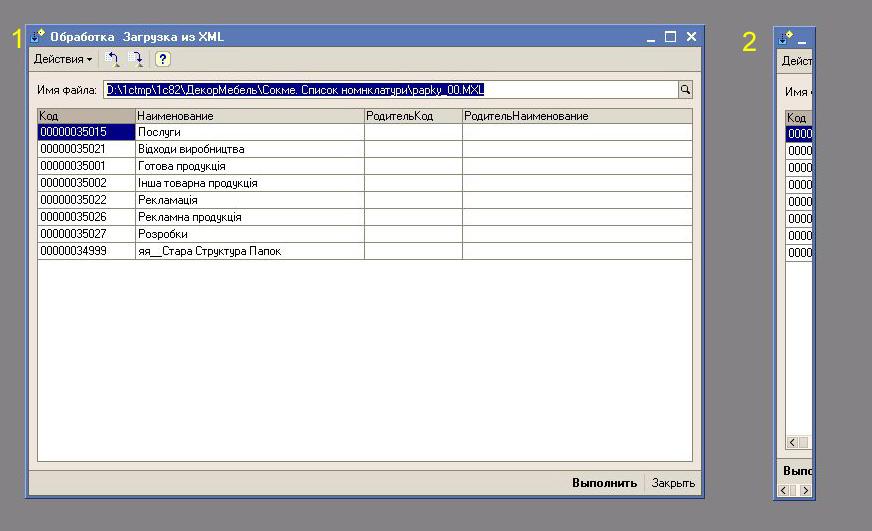Image resolution: width=872 pixels, height=531 pixels.
Task: Click the Код column header in window 1
Action: (86, 116)
